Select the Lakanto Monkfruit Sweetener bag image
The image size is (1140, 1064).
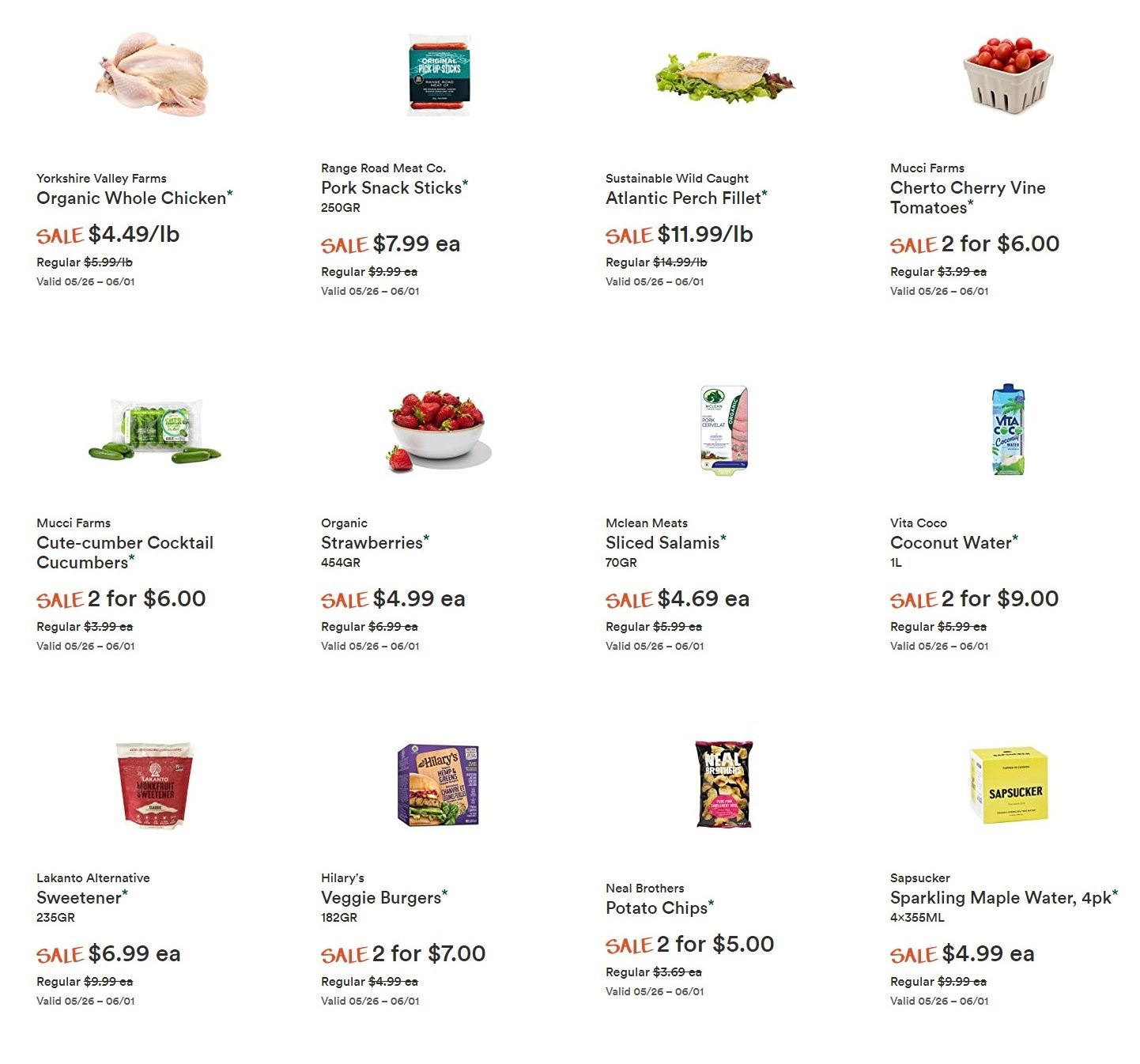(154, 785)
